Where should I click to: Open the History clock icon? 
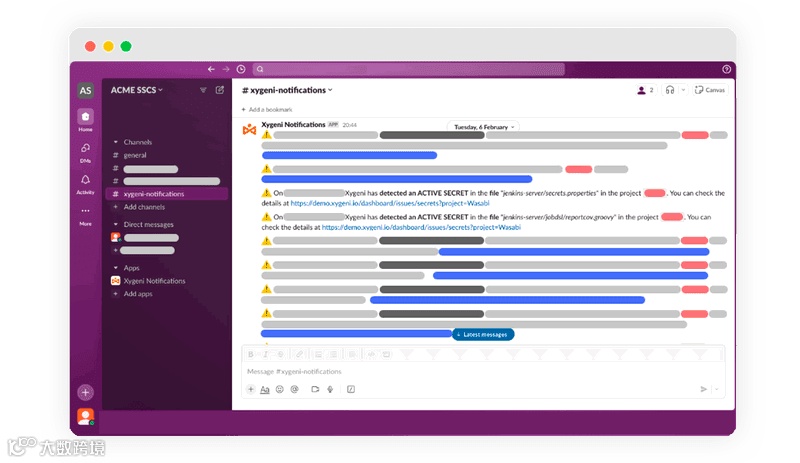point(241,69)
